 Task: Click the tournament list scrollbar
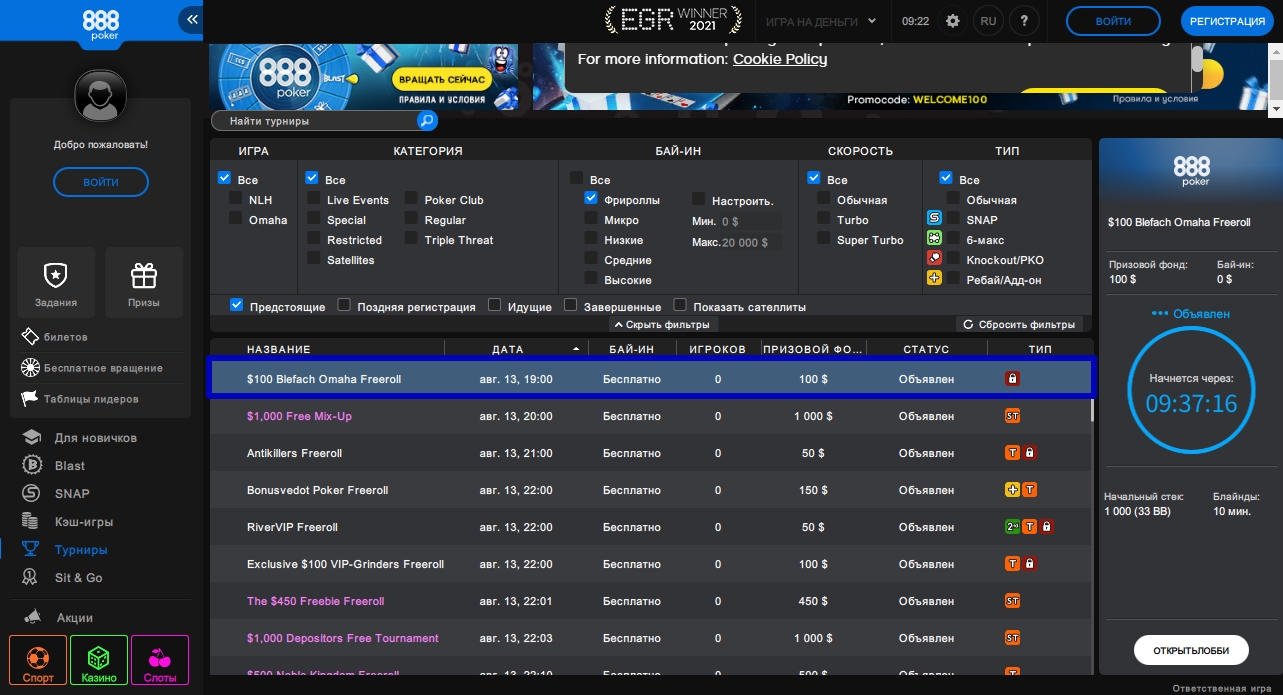tap(1093, 410)
